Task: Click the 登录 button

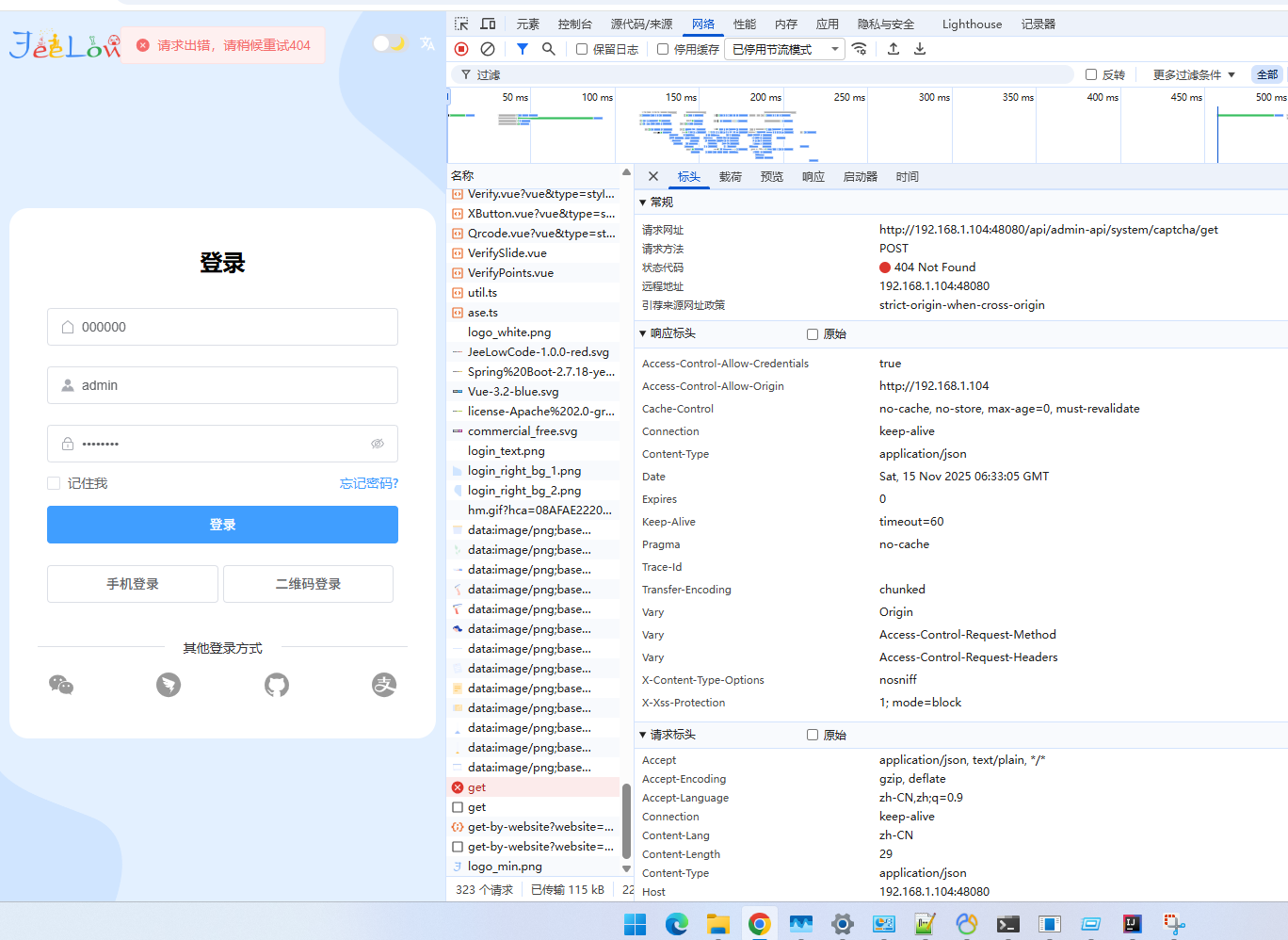Action: pyautogui.click(x=222, y=525)
